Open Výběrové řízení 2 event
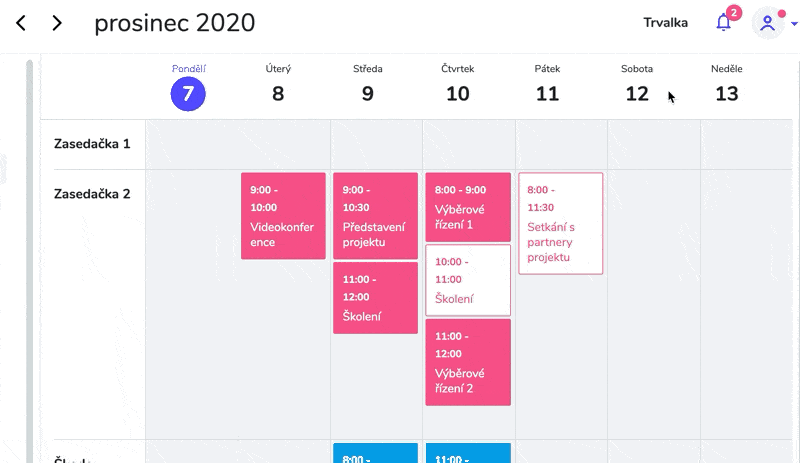The height and width of the screenshot is (463, 800). tap(468, 362)
